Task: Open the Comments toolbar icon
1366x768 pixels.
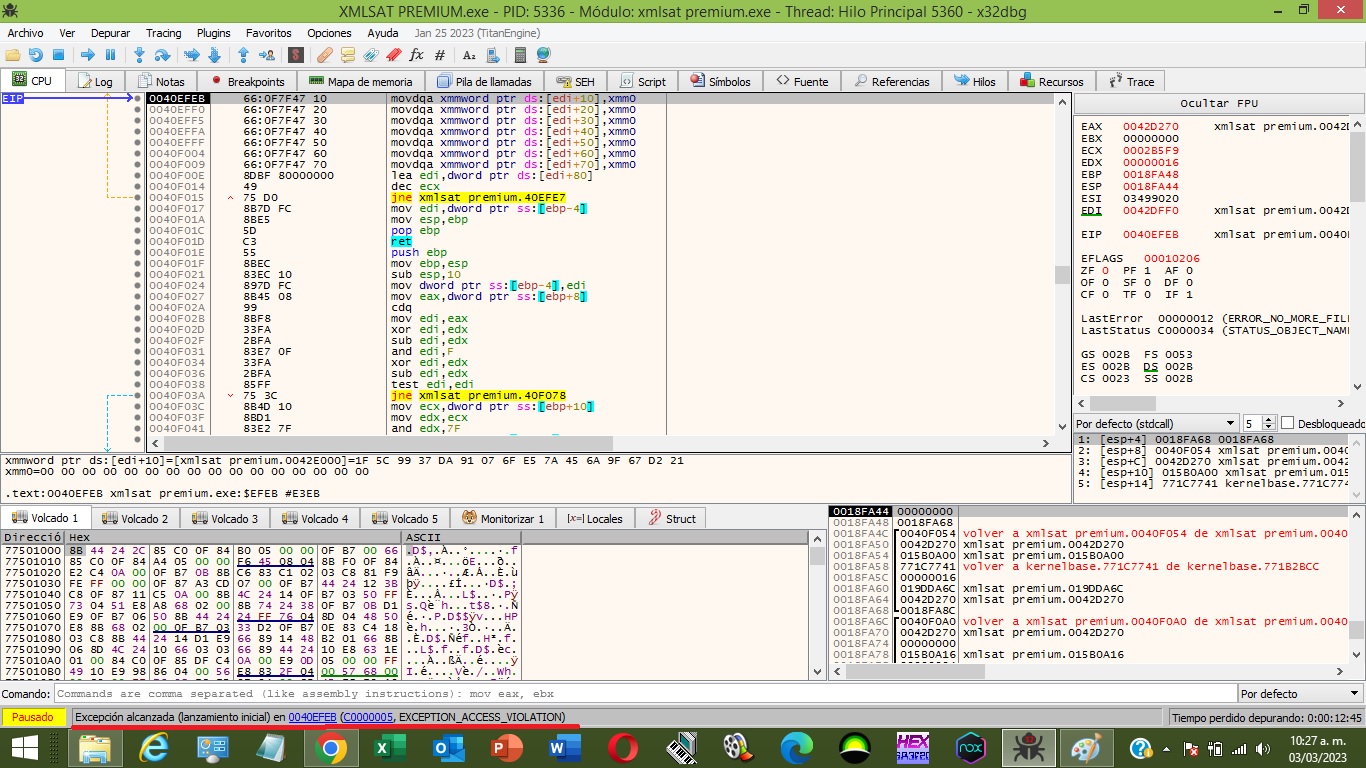Action: click(348, 55)
